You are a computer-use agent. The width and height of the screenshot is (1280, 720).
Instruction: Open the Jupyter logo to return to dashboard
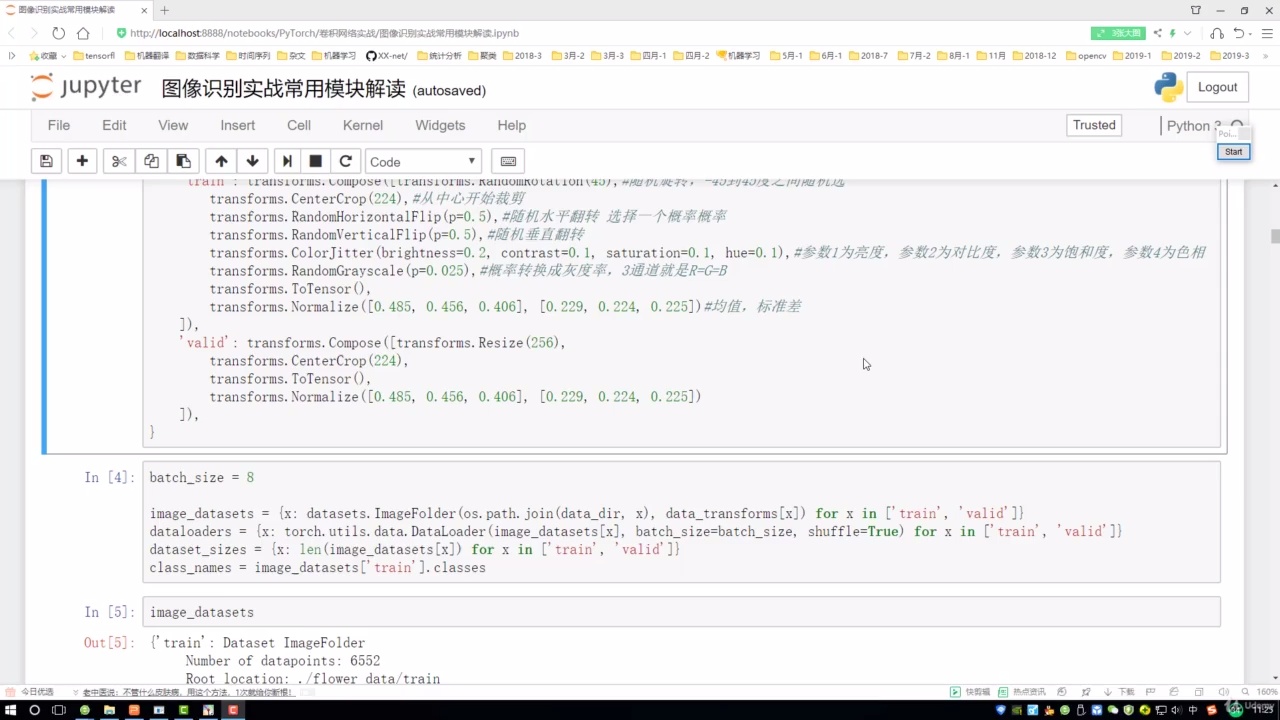pyautogui.click(x=85, y=87)
